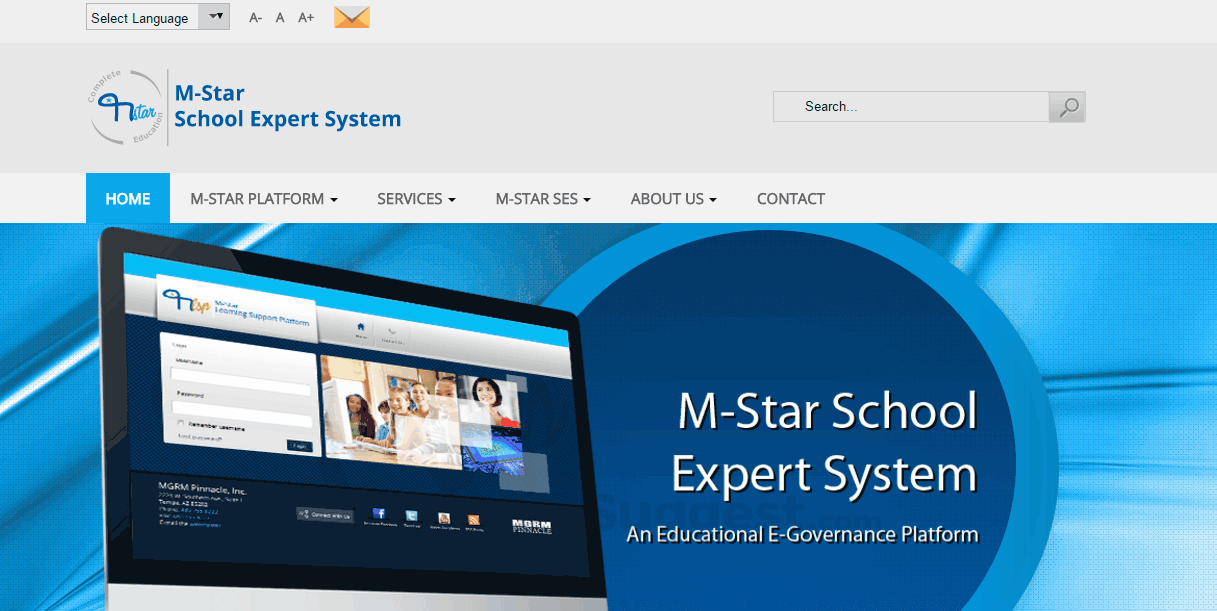Viewport: 1217px width, 611px height.
Task: Click the Twitter icon in the banner
Action: pos(410,515)
